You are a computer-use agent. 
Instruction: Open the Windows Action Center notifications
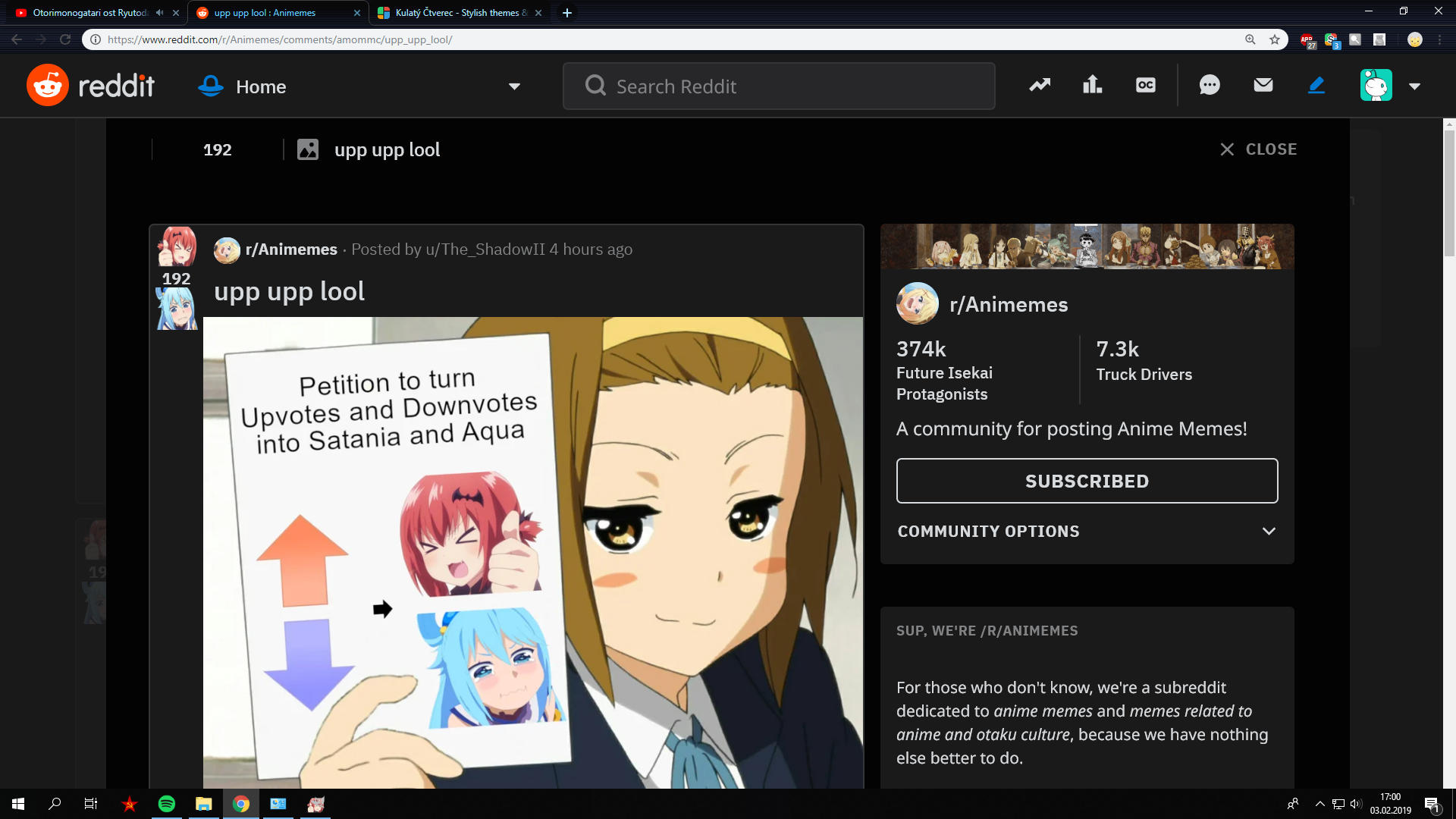1432,805
